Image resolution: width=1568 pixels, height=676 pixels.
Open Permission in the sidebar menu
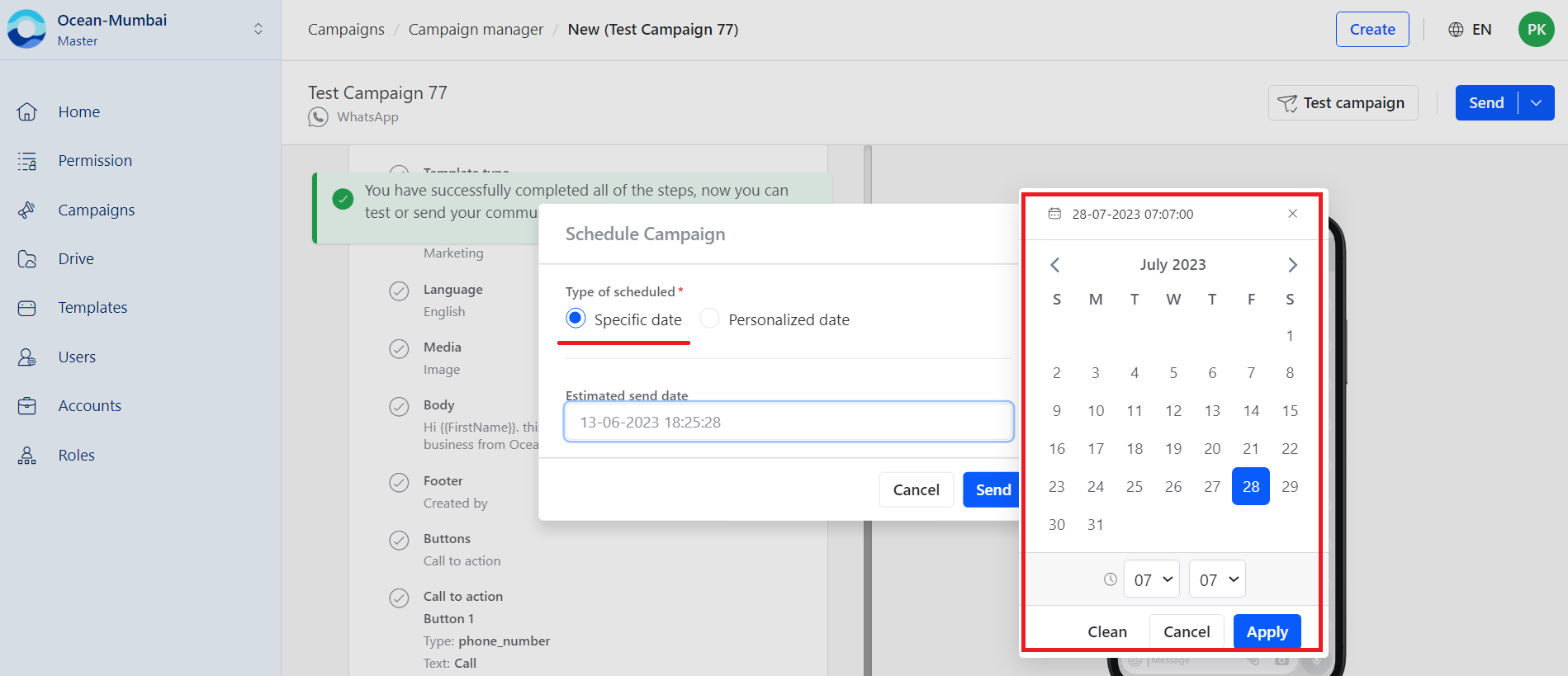95,161
